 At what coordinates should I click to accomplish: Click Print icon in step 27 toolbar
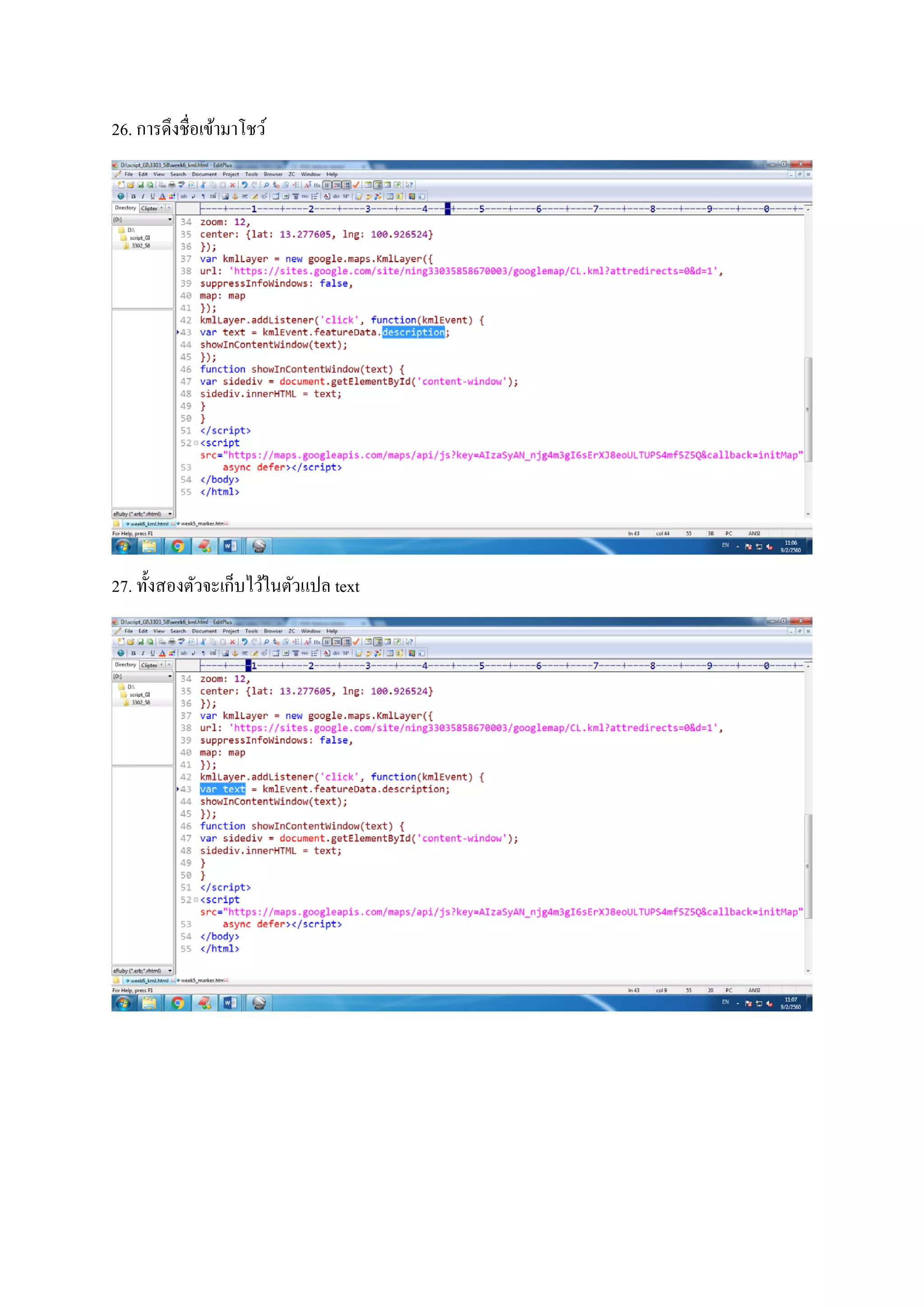(172, 642)
